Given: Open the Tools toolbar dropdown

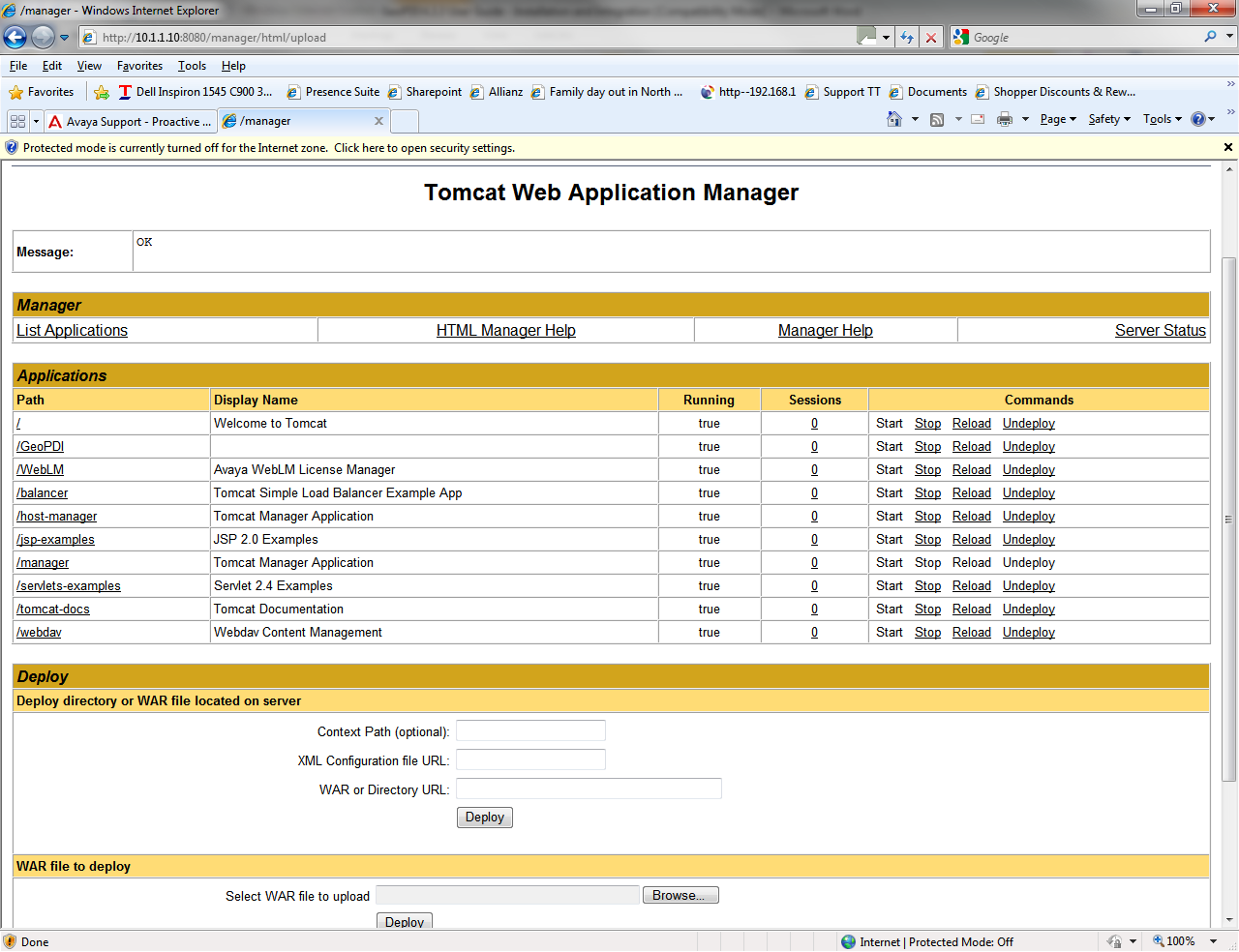Looking at the screenshot, I should (1163, 119).
